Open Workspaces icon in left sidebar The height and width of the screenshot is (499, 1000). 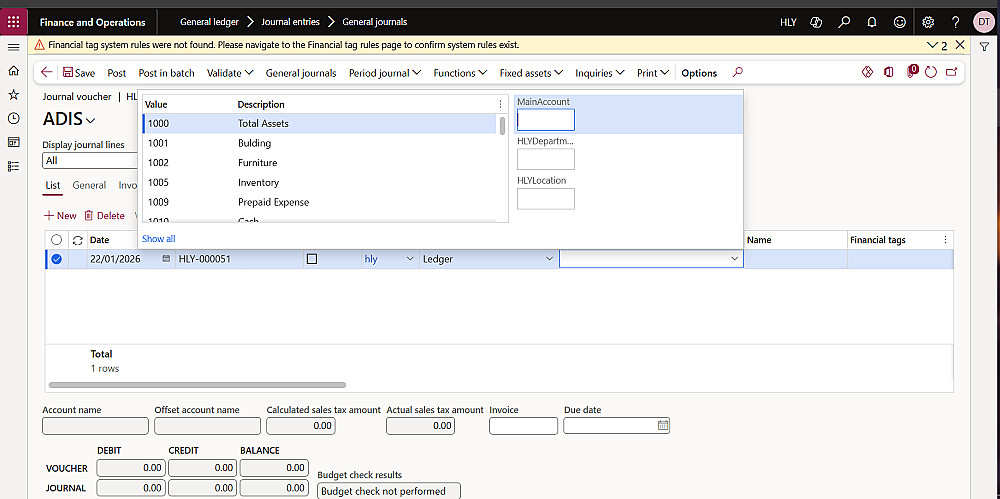[13, 142]
